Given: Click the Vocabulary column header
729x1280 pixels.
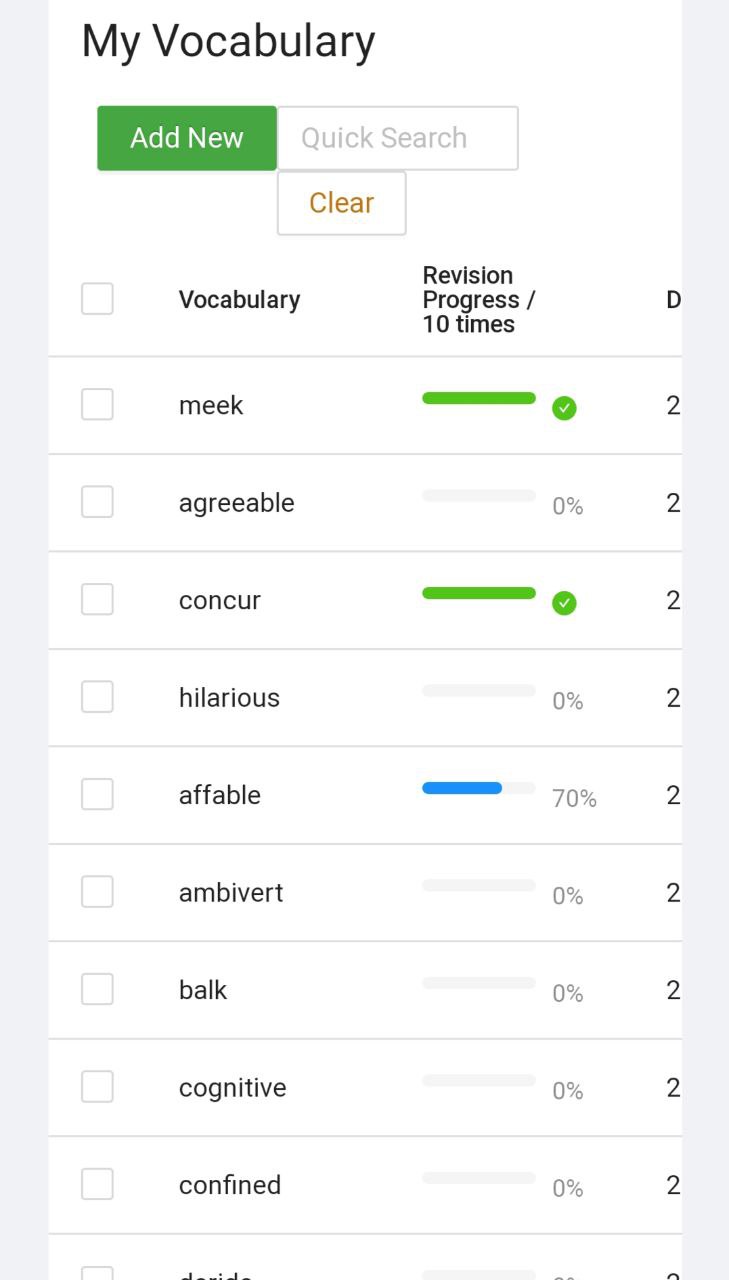Looking at the screenshot, I should point(240,300).
